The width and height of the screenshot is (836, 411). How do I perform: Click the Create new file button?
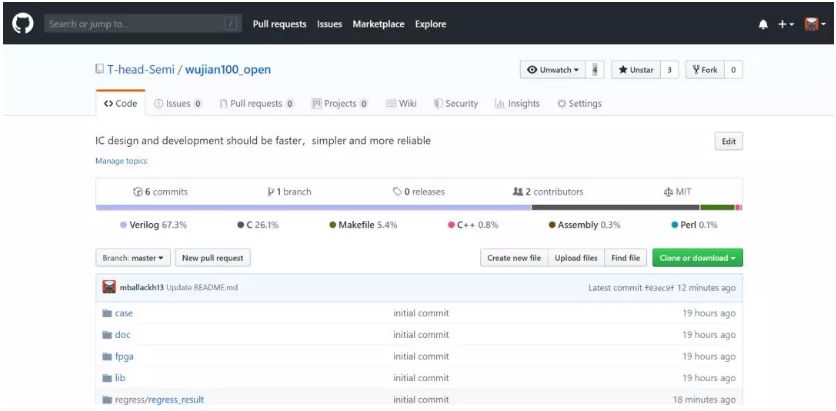tap(514, 258)
